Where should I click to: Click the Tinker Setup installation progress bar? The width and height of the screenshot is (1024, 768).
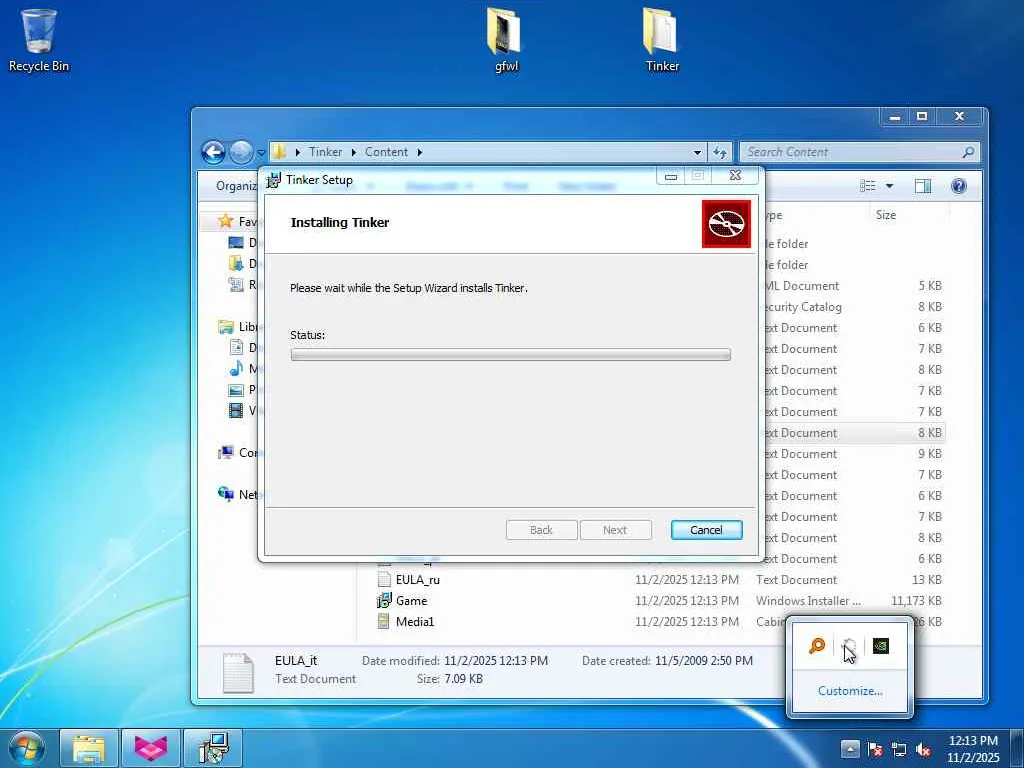pos(511,355)
